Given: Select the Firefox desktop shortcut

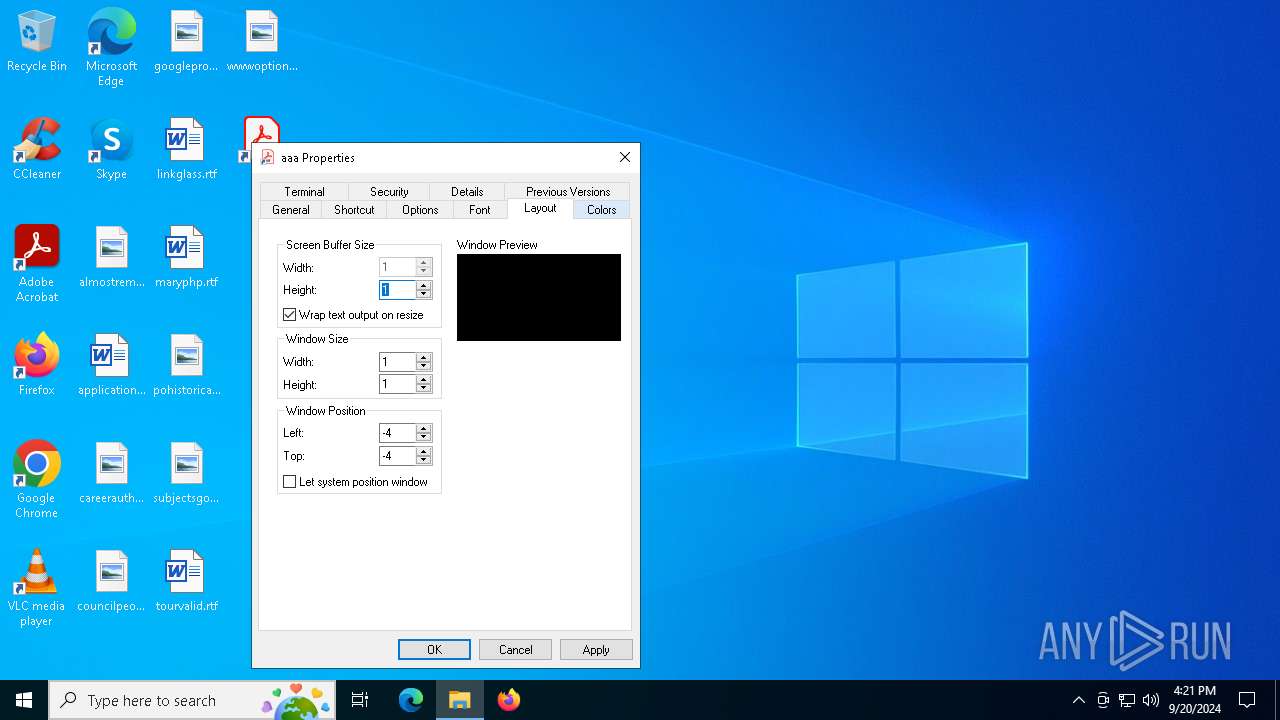Looking at the screenshot, I should (x=37, y=366).
